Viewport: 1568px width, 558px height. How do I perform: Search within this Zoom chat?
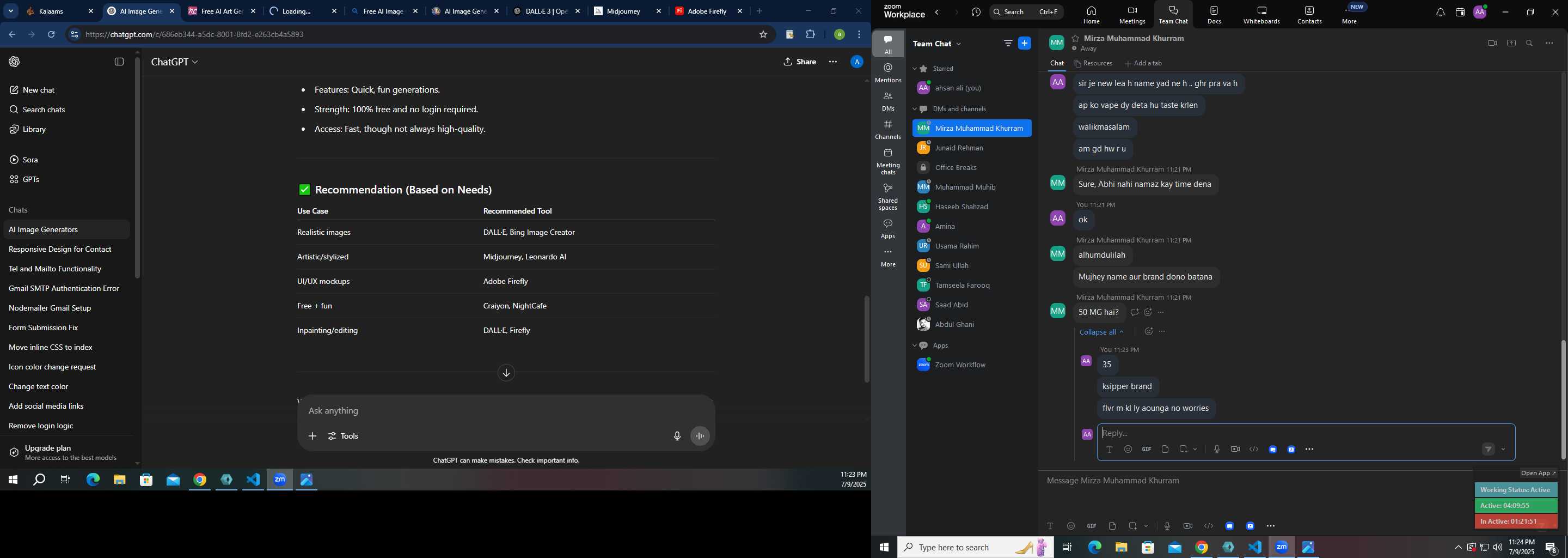tap(1530, 43)
